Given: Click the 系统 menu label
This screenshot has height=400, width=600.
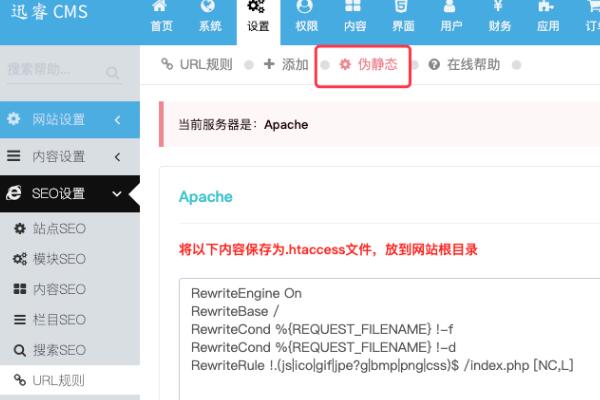Looking at the screenshot, I should click(x=210, y=26).
